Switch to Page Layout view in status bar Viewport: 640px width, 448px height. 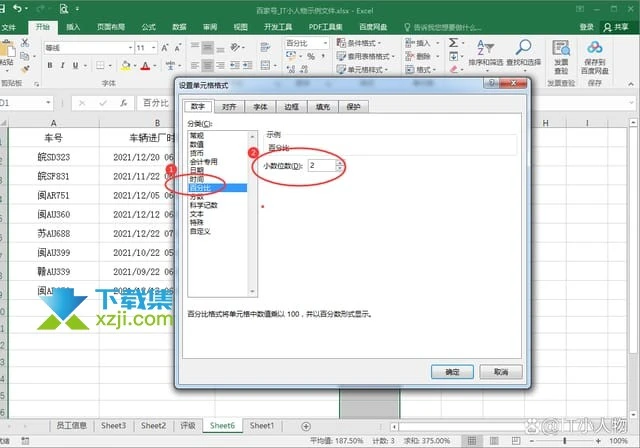pyautogui.click(x=493, y=441)
